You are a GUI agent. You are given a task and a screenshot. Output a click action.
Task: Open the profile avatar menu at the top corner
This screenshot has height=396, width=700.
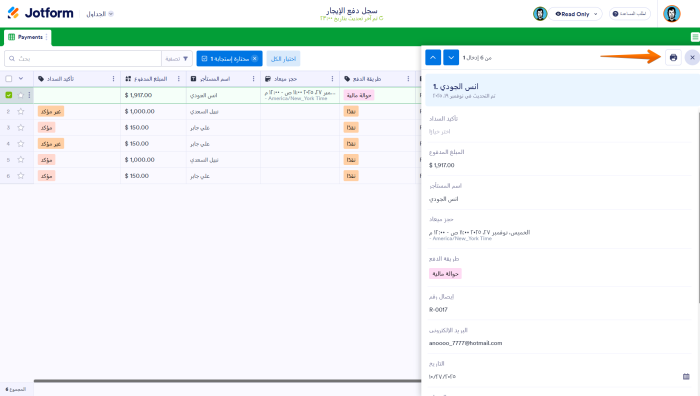[x=671, y=13]
